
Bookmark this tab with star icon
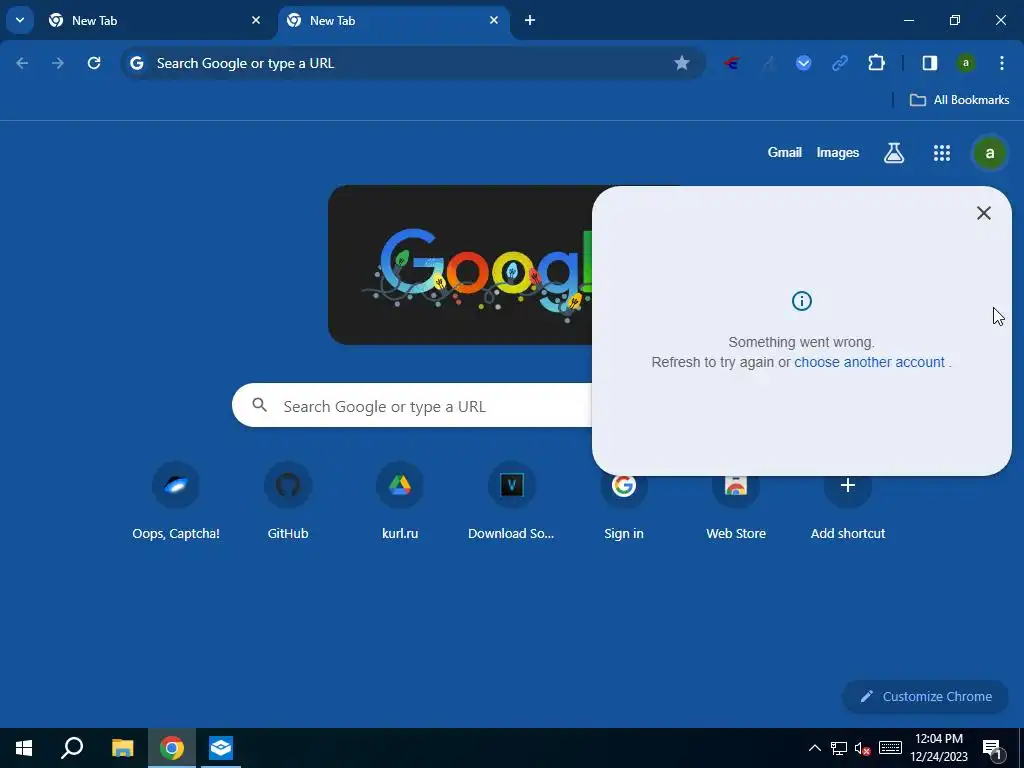point(682,63)
